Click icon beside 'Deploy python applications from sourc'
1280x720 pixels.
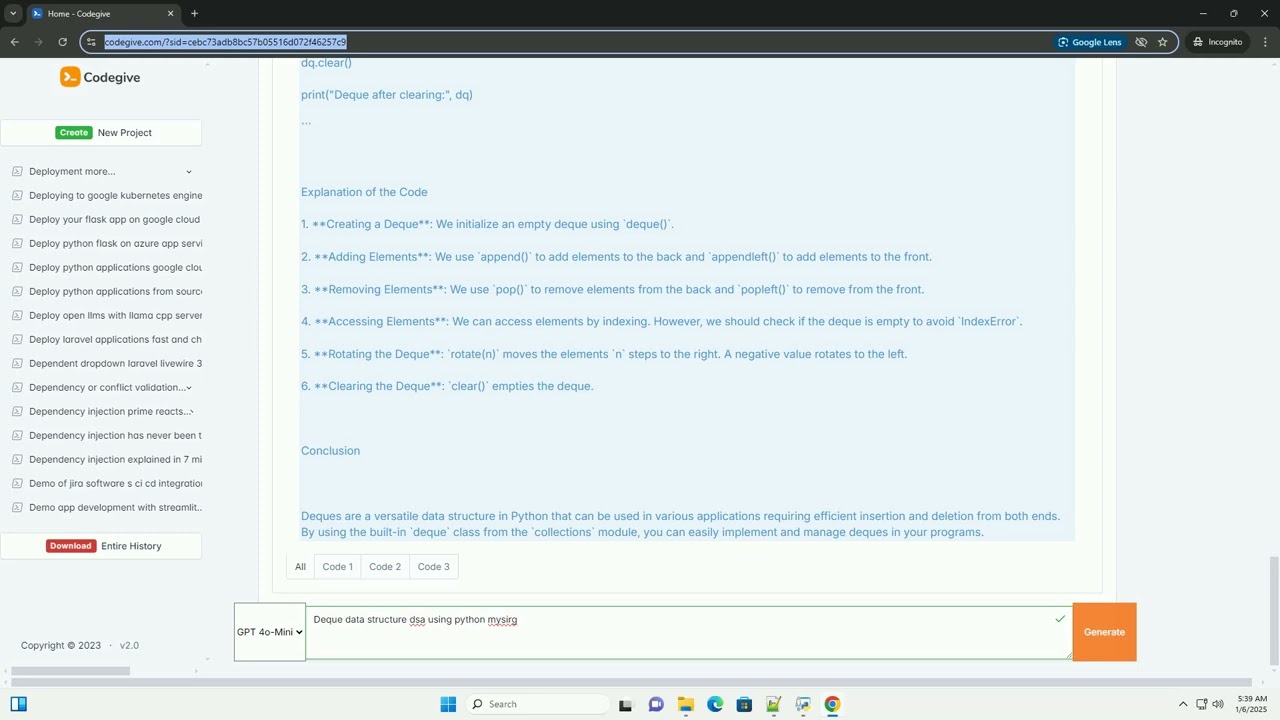tap(17, 291)
